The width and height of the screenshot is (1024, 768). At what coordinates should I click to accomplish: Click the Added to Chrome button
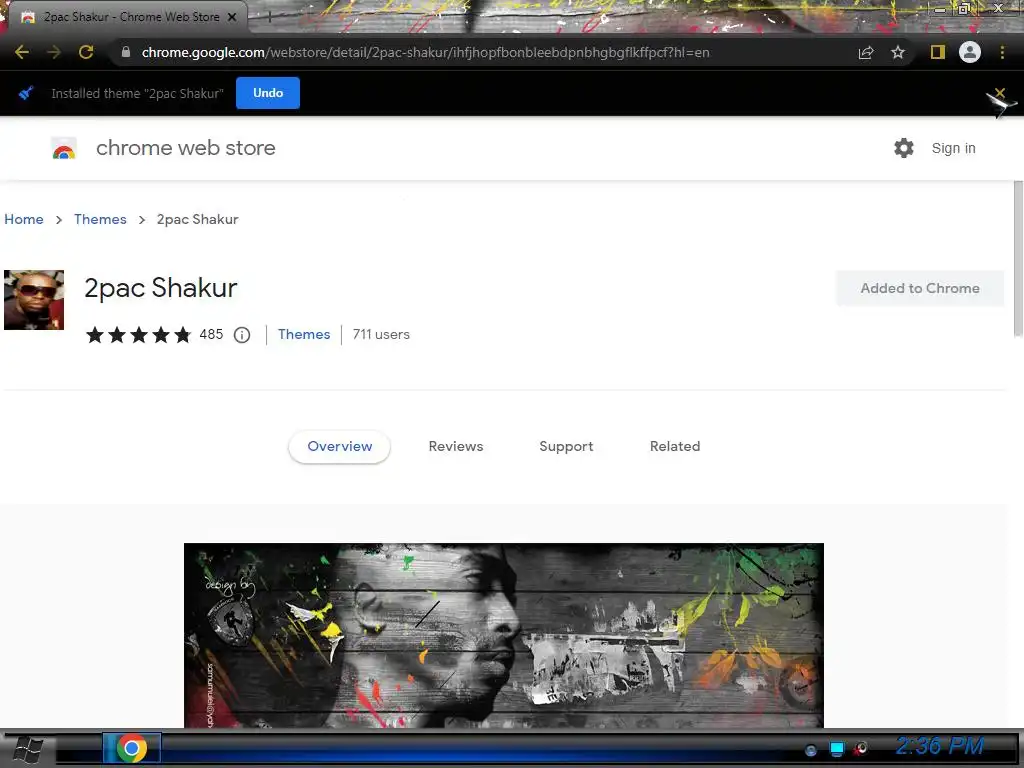click(x=920, y=288)
